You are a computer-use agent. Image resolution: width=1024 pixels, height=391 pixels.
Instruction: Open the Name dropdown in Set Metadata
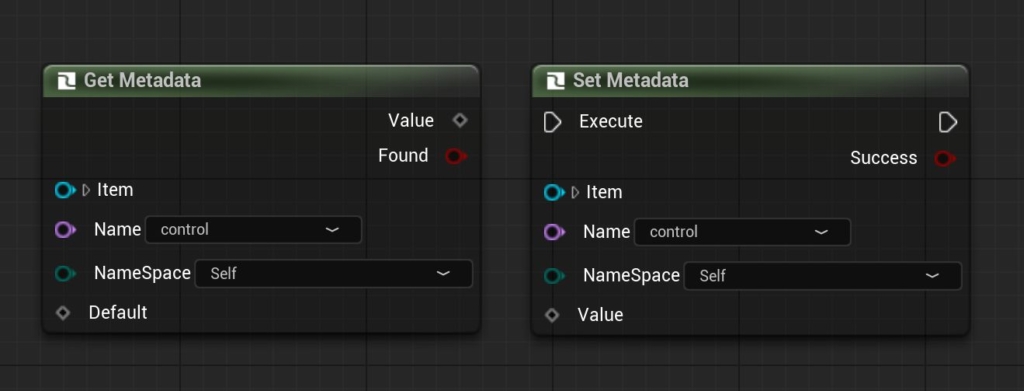click(x=743, y=232)
